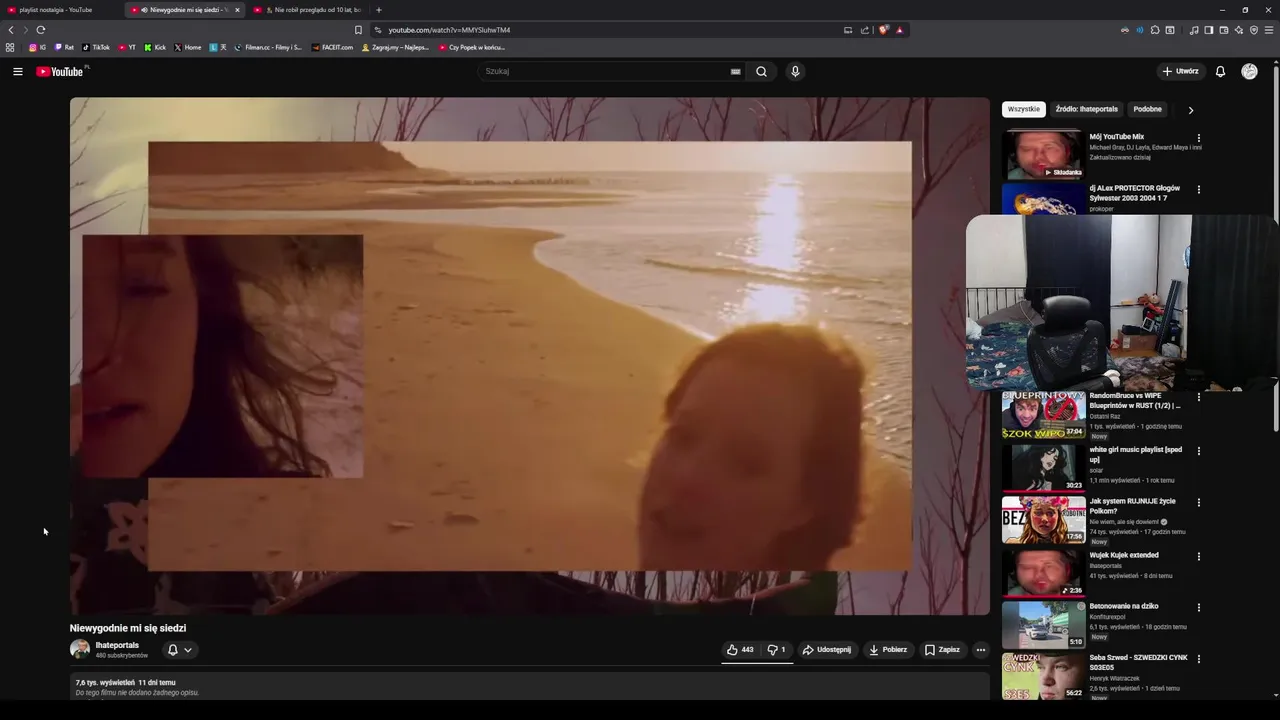Click the search magnifier button

761,71
